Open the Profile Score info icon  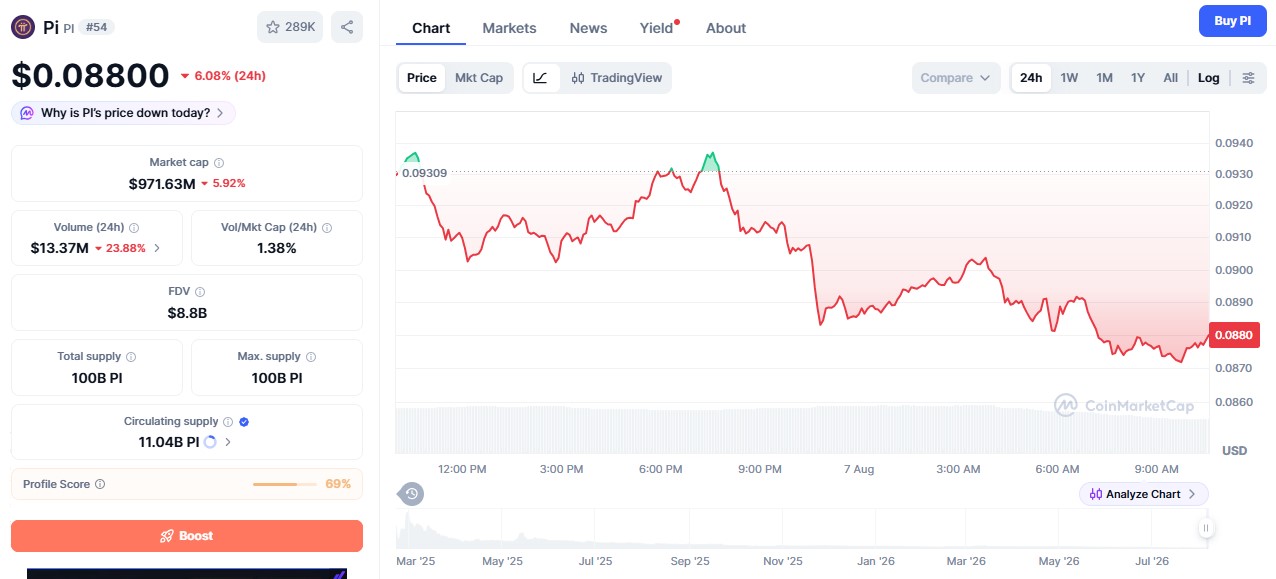click(x=100, y=484)
